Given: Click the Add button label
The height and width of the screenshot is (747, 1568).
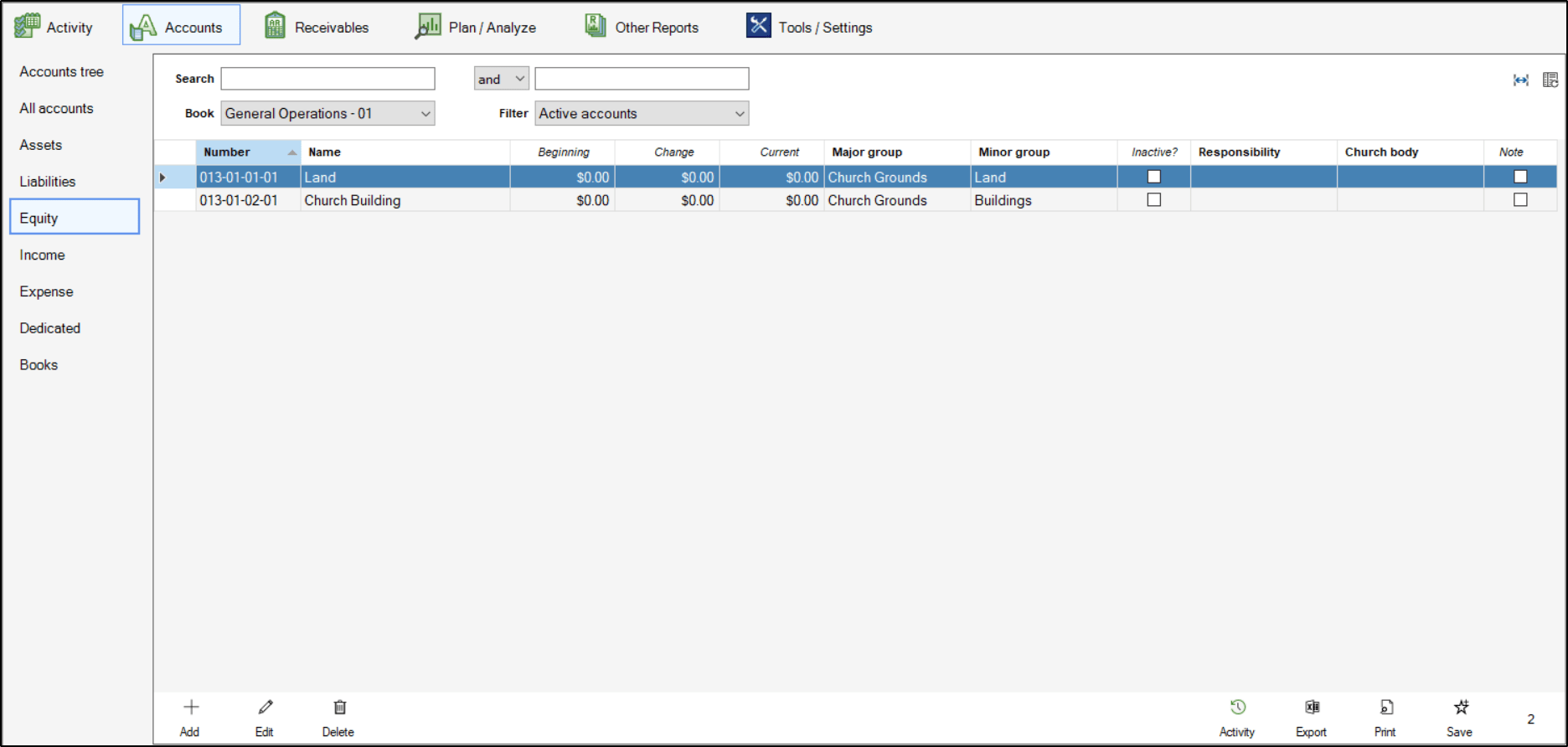Looking at the screenshot, I should tap(189, 732).
